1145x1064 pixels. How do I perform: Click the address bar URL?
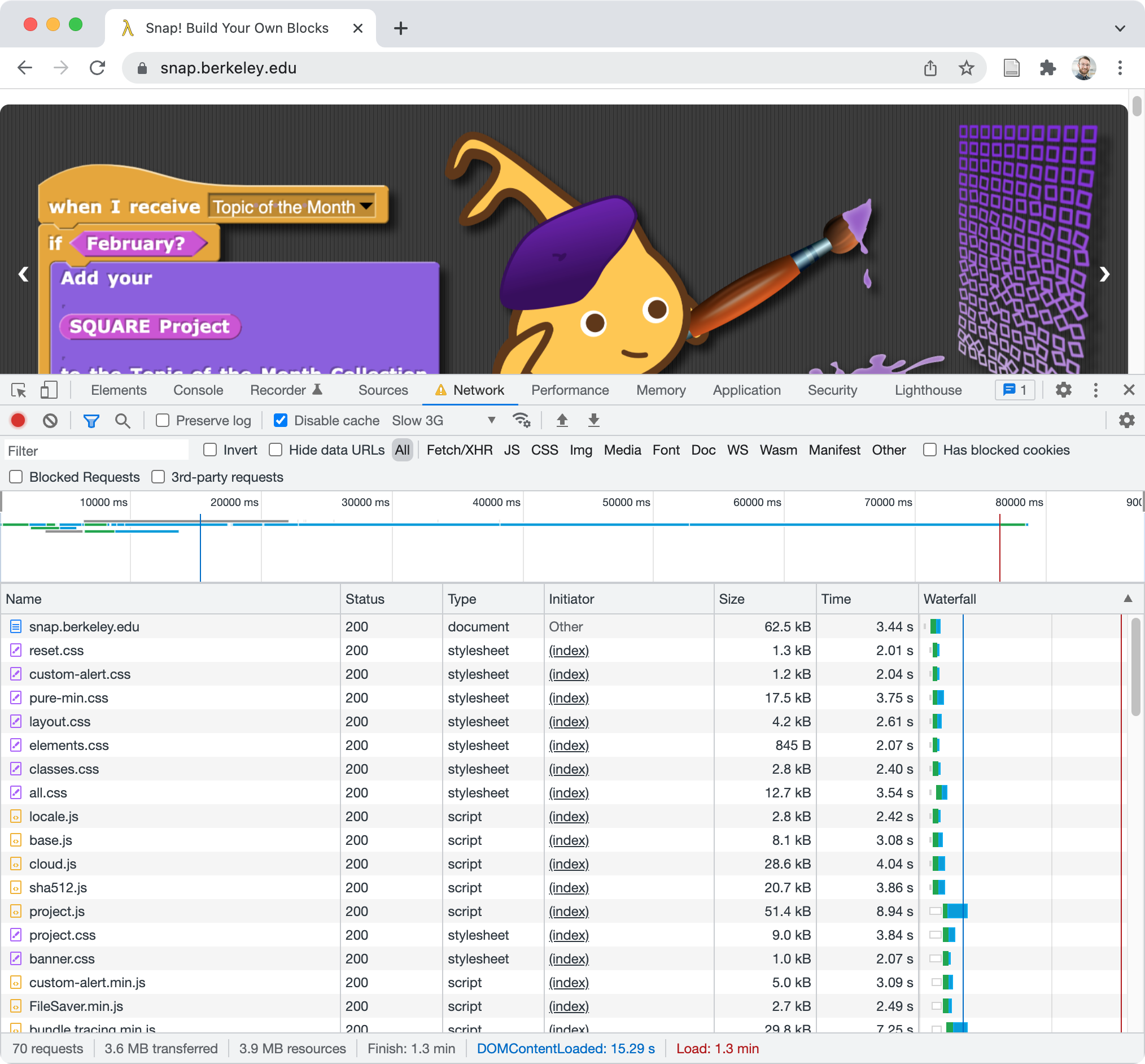coord(228,68)
